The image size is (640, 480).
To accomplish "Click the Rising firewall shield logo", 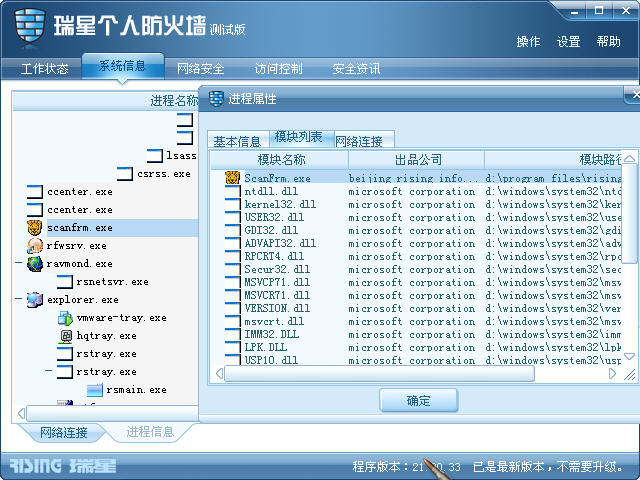I will tap(29, 25).
